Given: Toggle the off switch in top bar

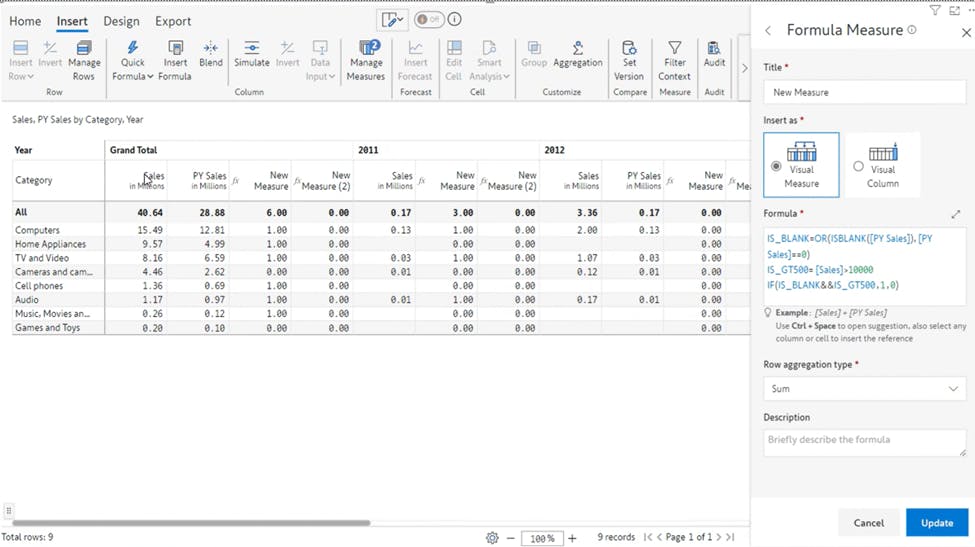Looking at the screenshot, I should point(428,20).
